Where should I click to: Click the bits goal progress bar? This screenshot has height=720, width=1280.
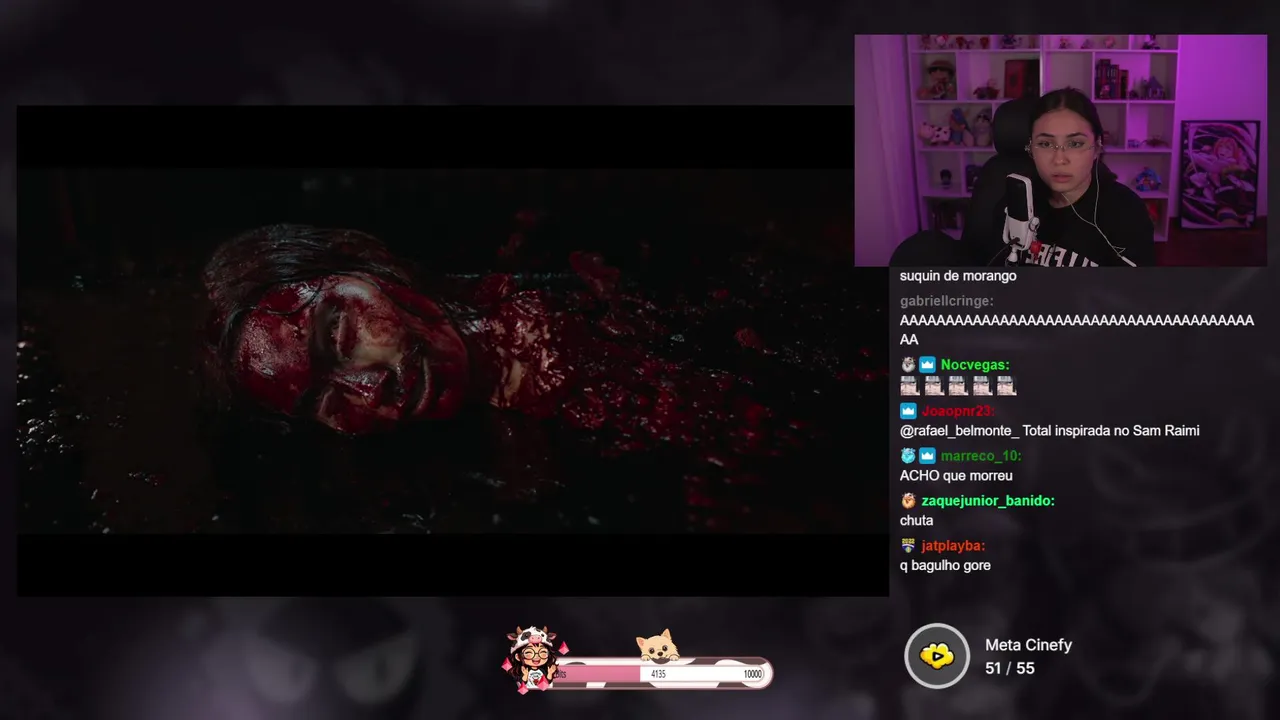660,674
